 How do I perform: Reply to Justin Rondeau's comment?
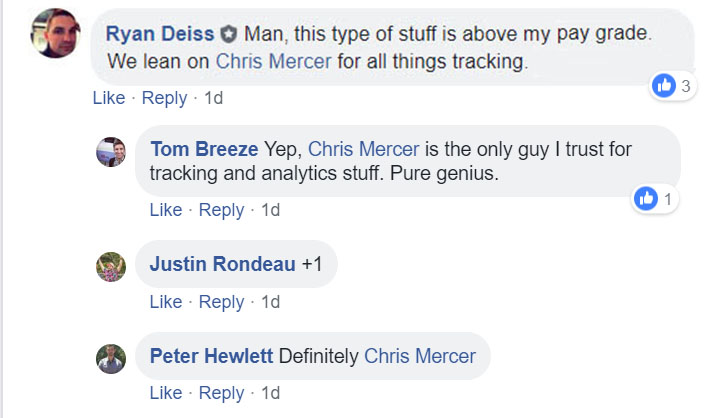(222, 302)
